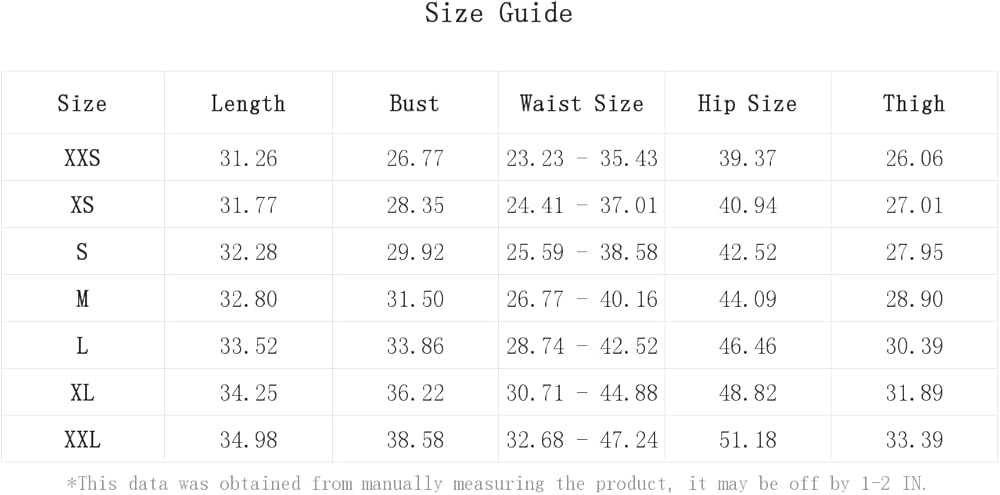Select the Length column header
The image size is (1000, 495).
[248, 103]
